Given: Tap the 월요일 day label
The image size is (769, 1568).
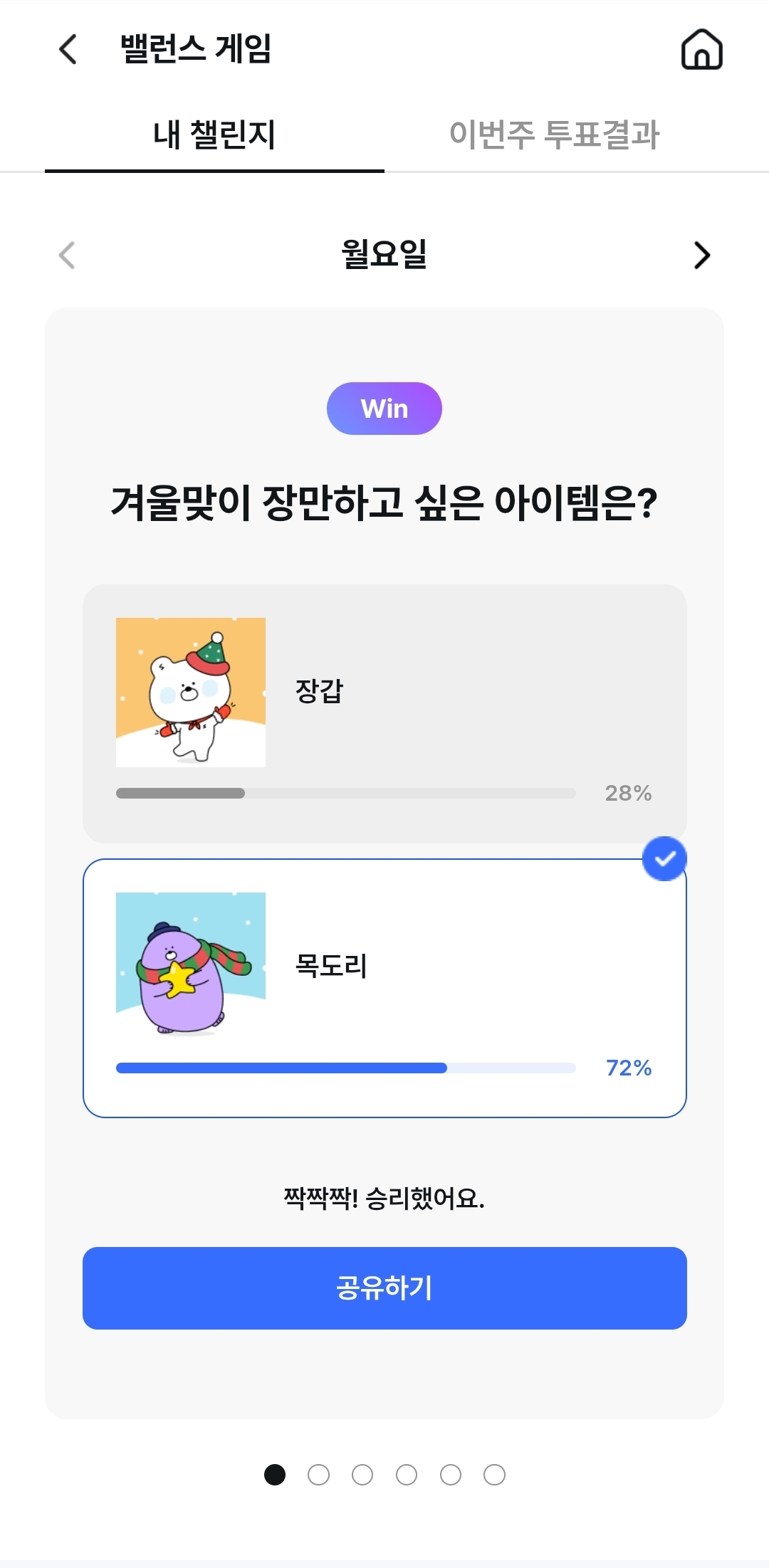Looking at the screenshot, I should pos(384,254).
